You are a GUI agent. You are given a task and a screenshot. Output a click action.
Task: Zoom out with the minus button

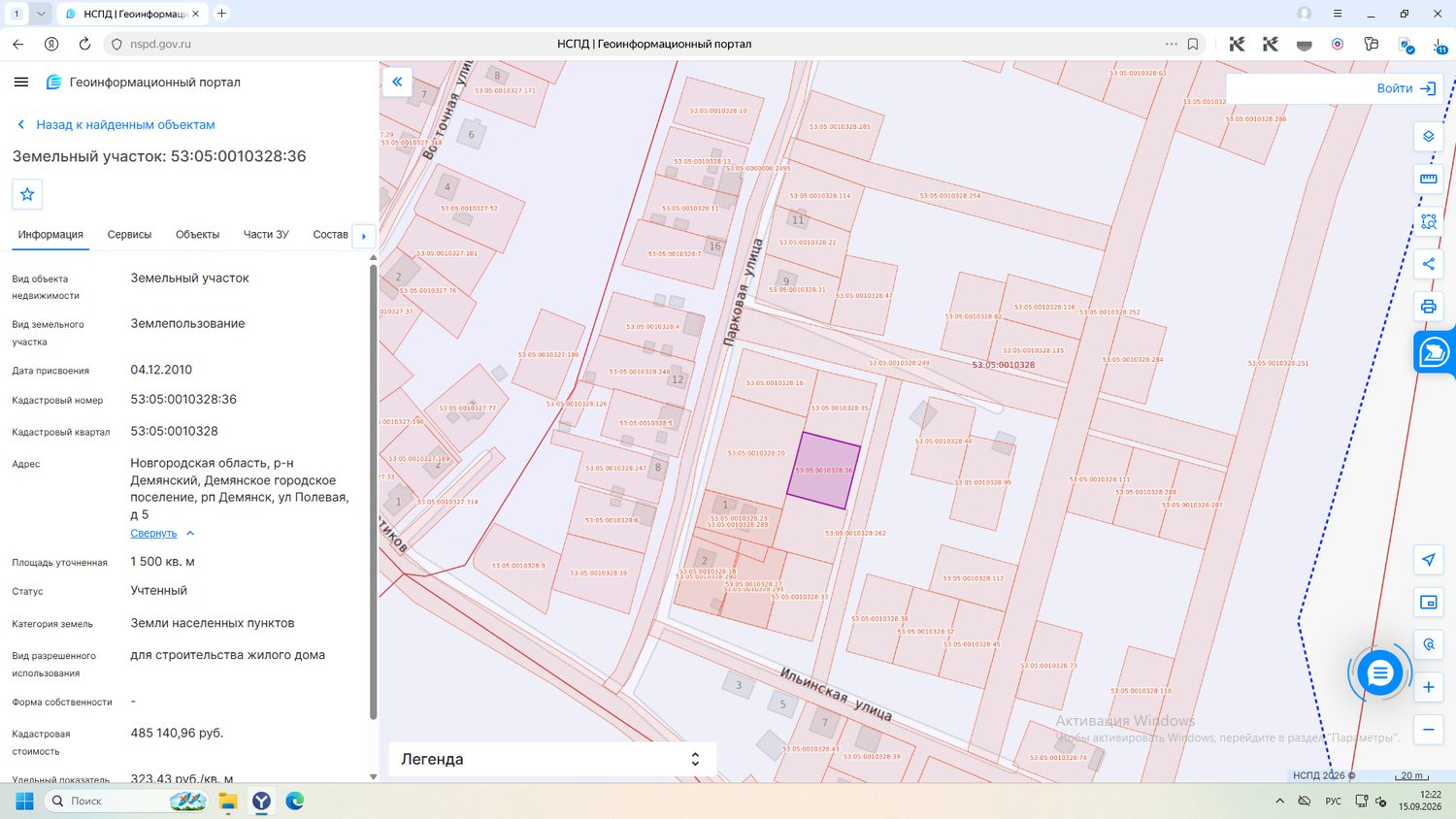point(1428,730)
